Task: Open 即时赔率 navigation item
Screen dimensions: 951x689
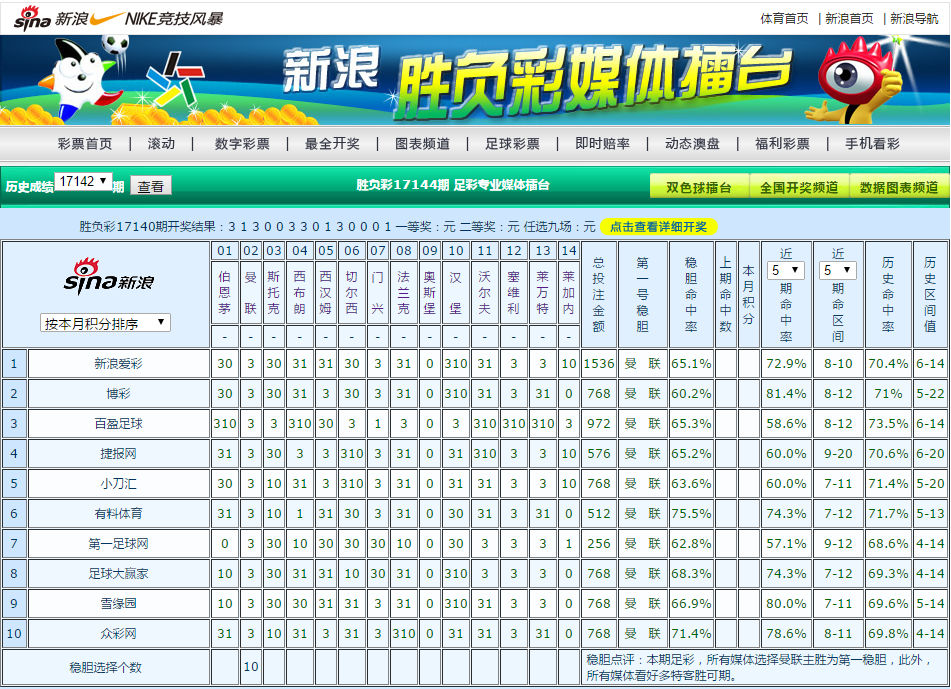Action: pos(602,144)
